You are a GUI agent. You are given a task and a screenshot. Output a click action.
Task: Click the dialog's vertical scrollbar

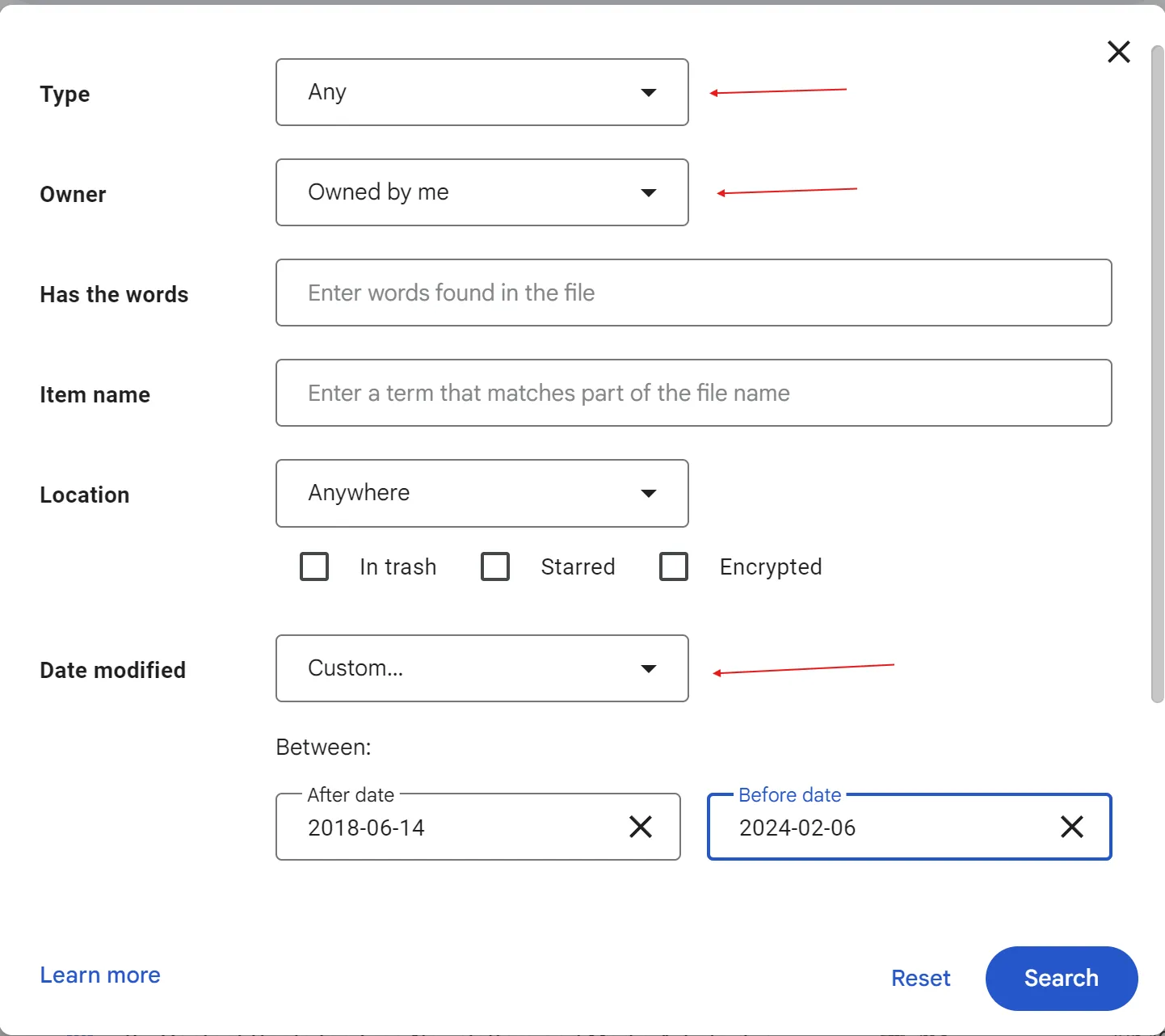[1158, 376]
